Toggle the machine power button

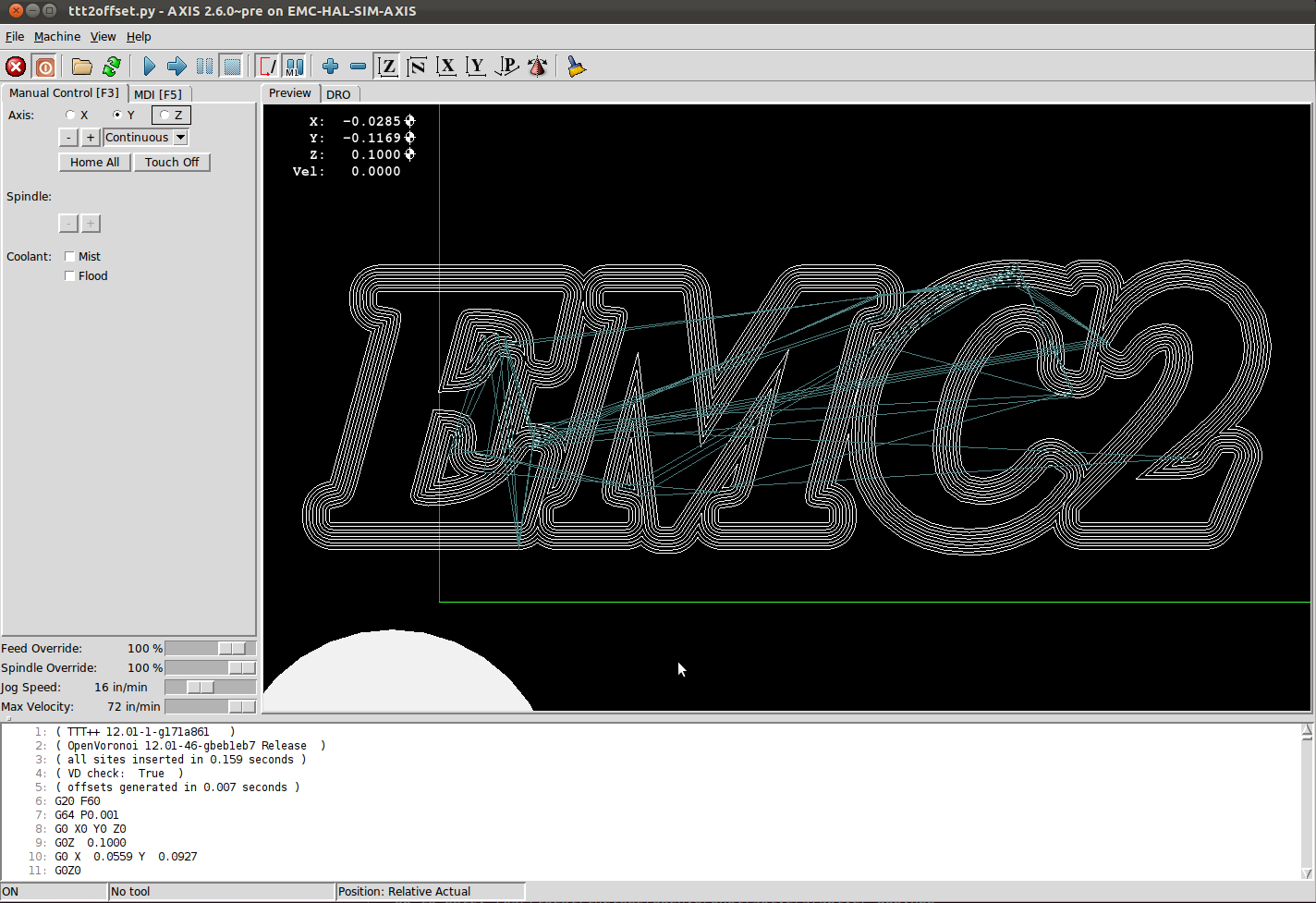[x=44, y=67]
